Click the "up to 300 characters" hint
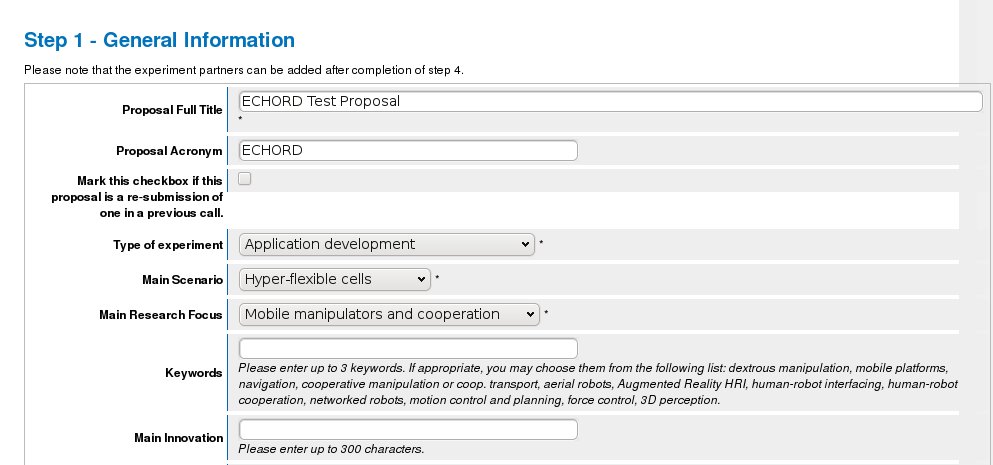Image resolution: width=993 pixels, height=465 pixels. tap(331, 449)
